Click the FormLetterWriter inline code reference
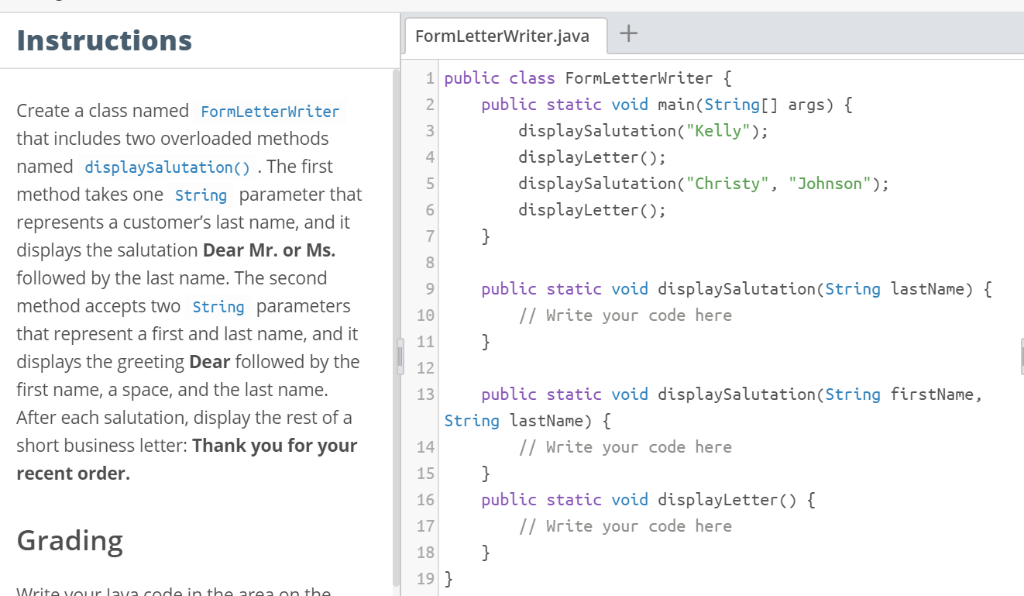The image size is (1024, 596). [270, 111]
